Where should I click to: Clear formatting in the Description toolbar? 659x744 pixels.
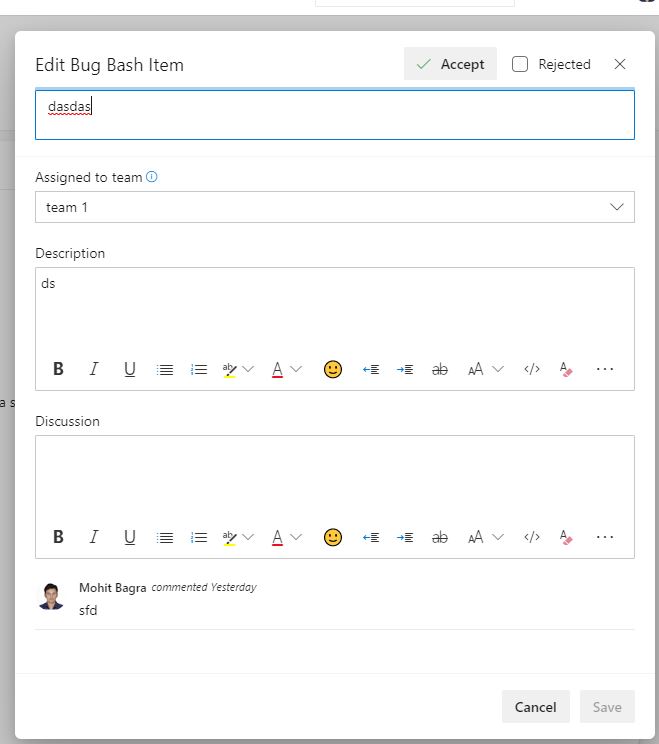[x=566, y=369]
